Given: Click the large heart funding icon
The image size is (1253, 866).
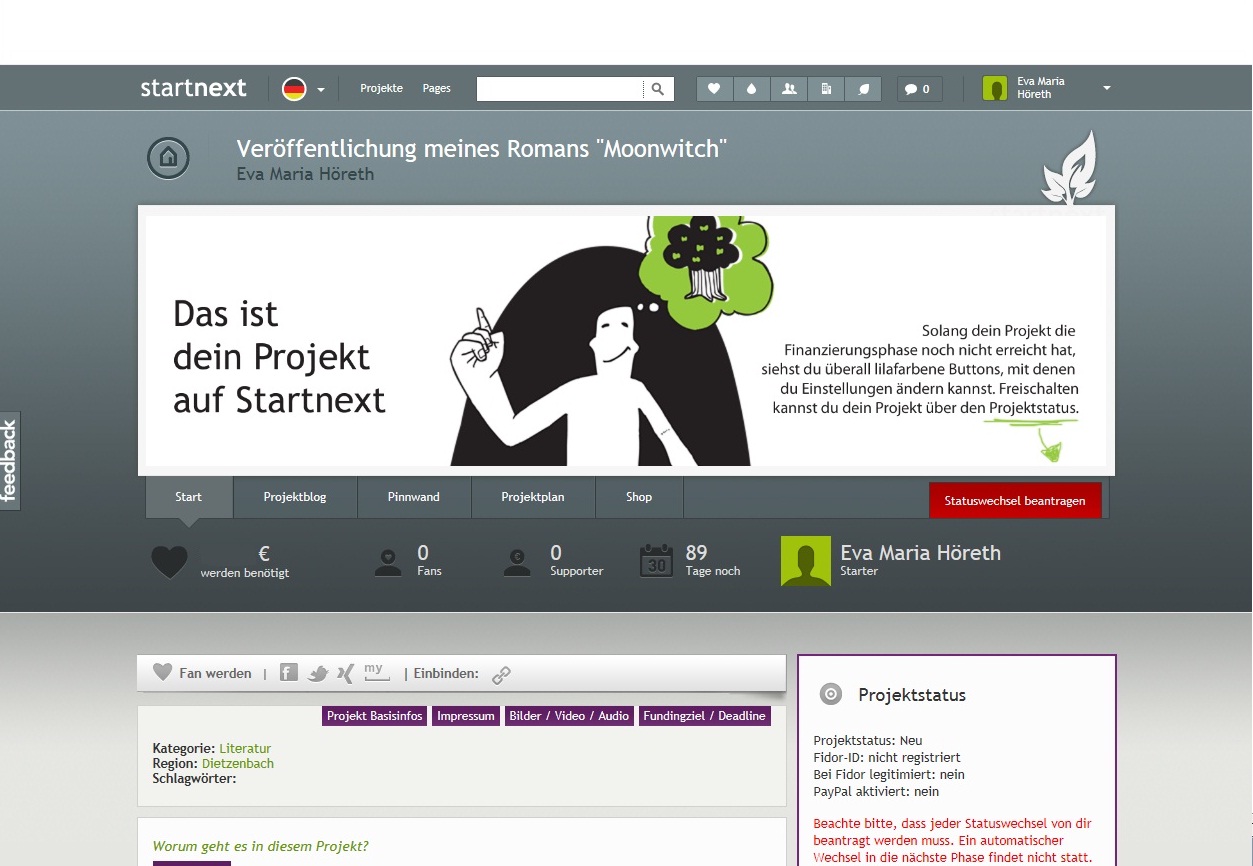Looking at the screenshot, I should (169, 562).
